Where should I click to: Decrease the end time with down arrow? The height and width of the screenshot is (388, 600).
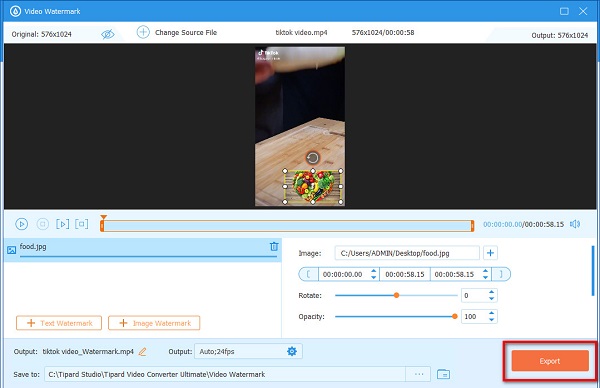[485, 278]
